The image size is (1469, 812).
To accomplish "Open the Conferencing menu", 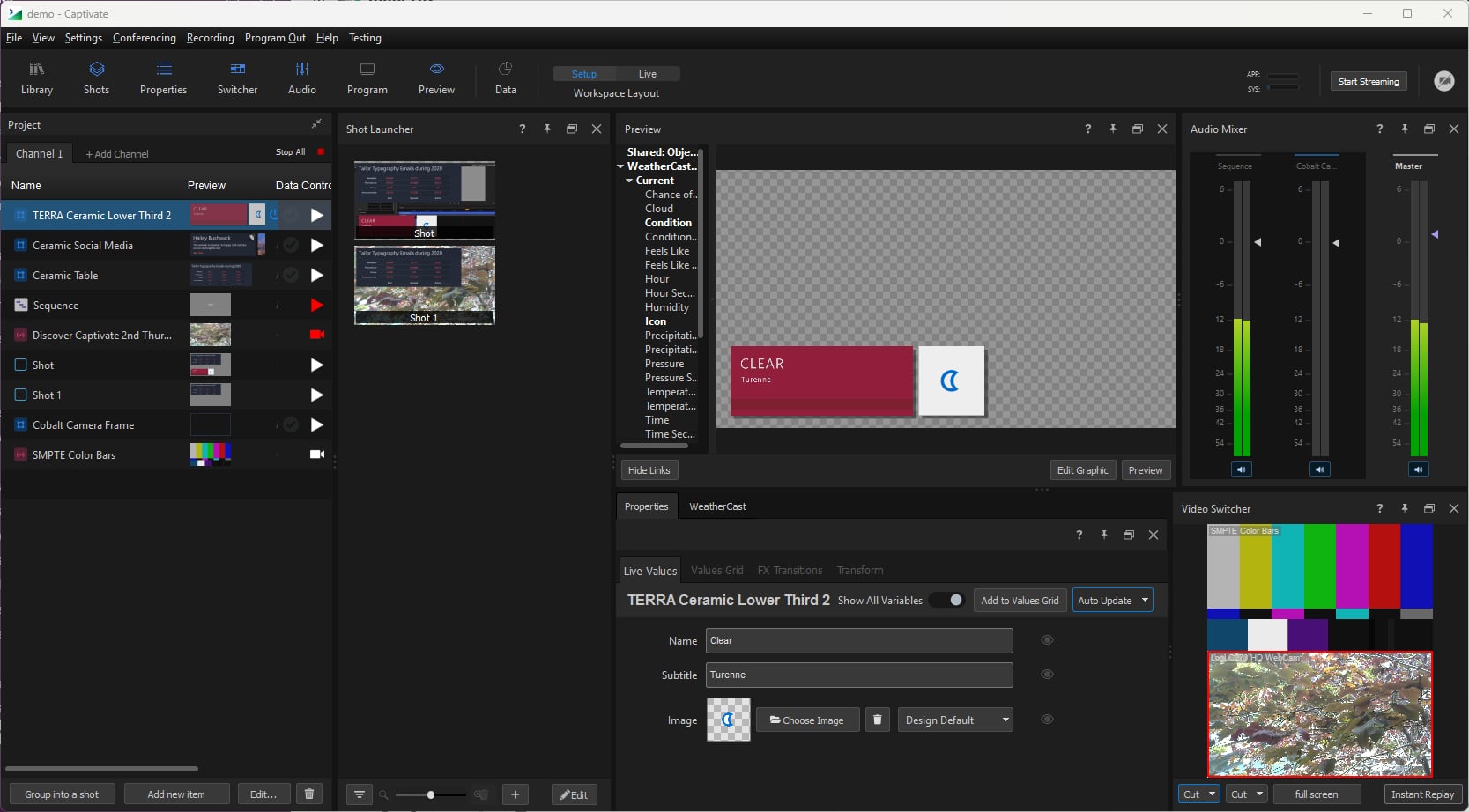I will point(145,38).
